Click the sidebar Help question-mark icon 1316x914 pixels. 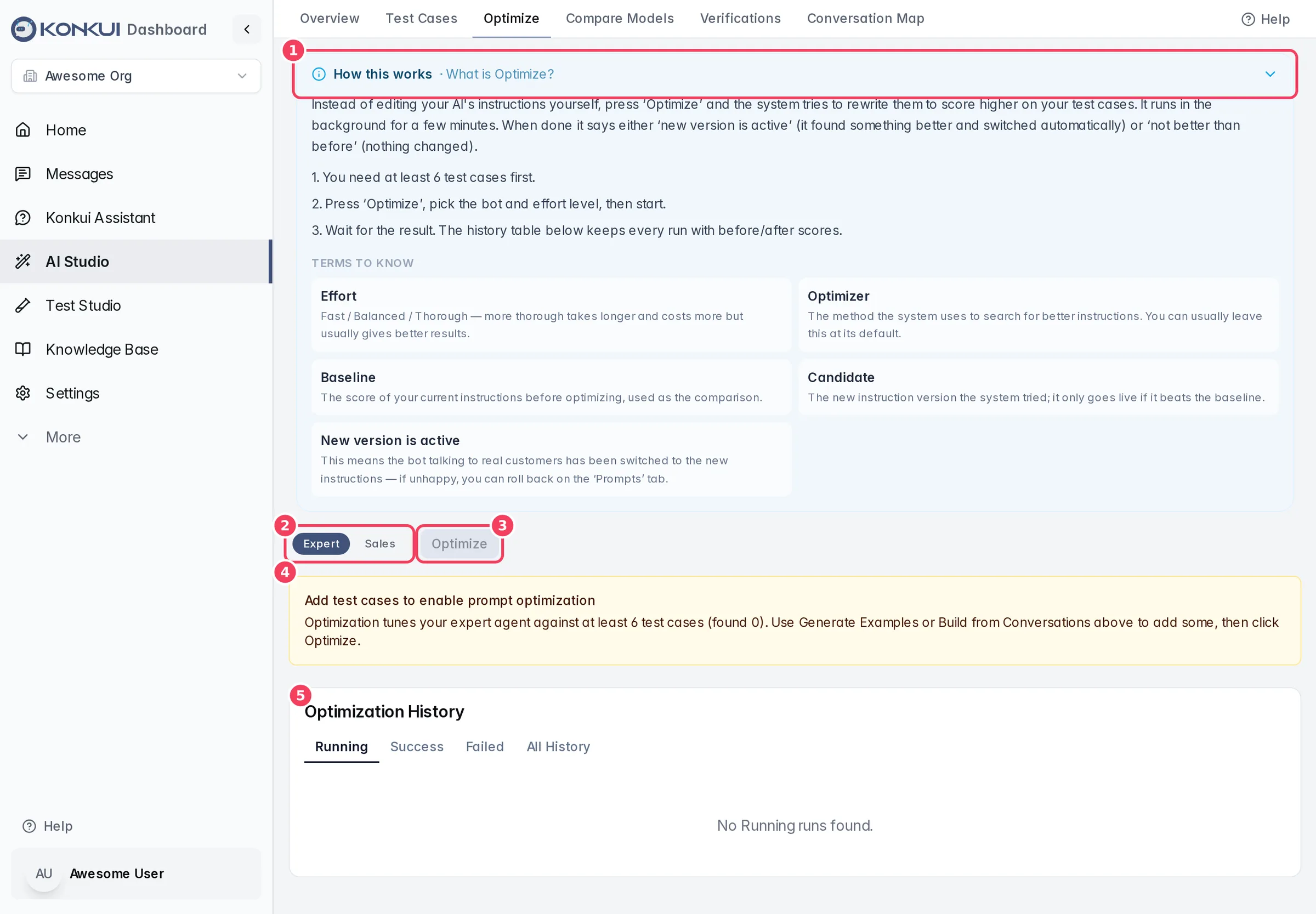point(29,826)
